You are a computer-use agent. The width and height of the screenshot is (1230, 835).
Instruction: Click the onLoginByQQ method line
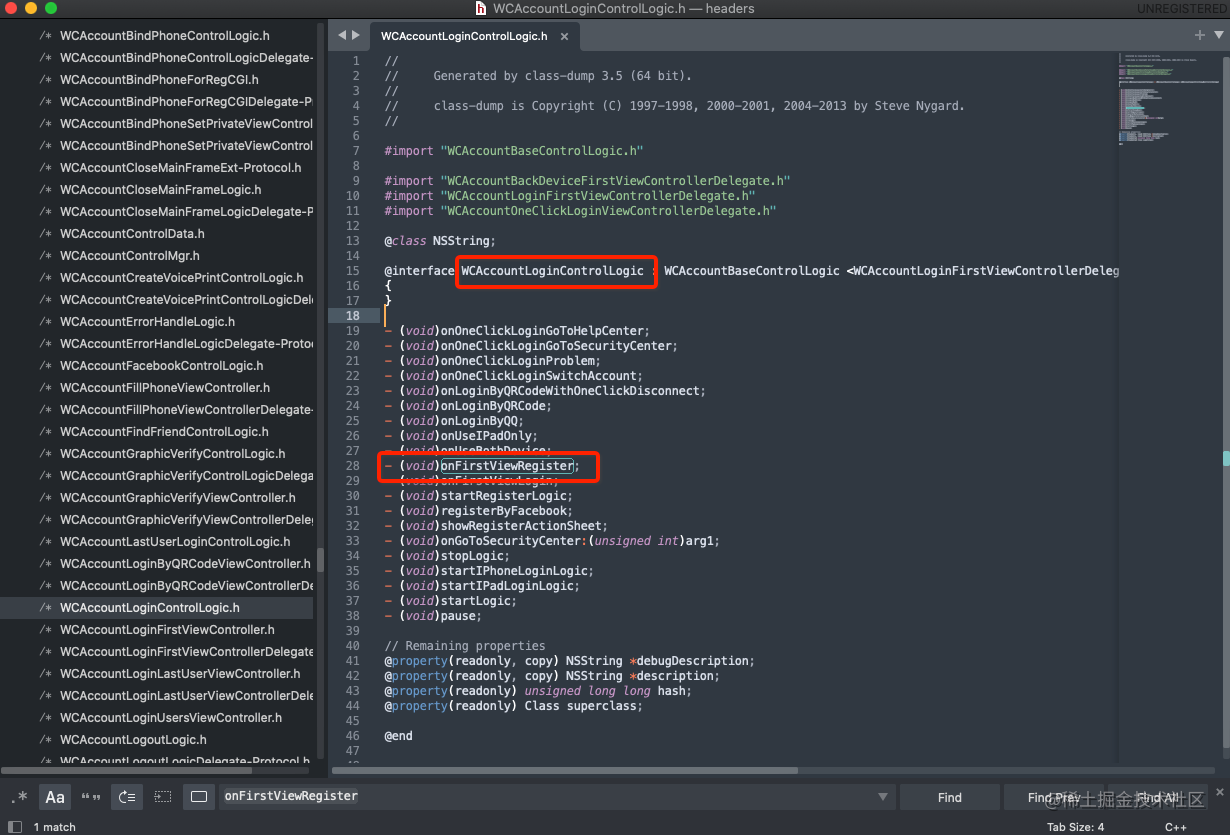click(454, 421)
